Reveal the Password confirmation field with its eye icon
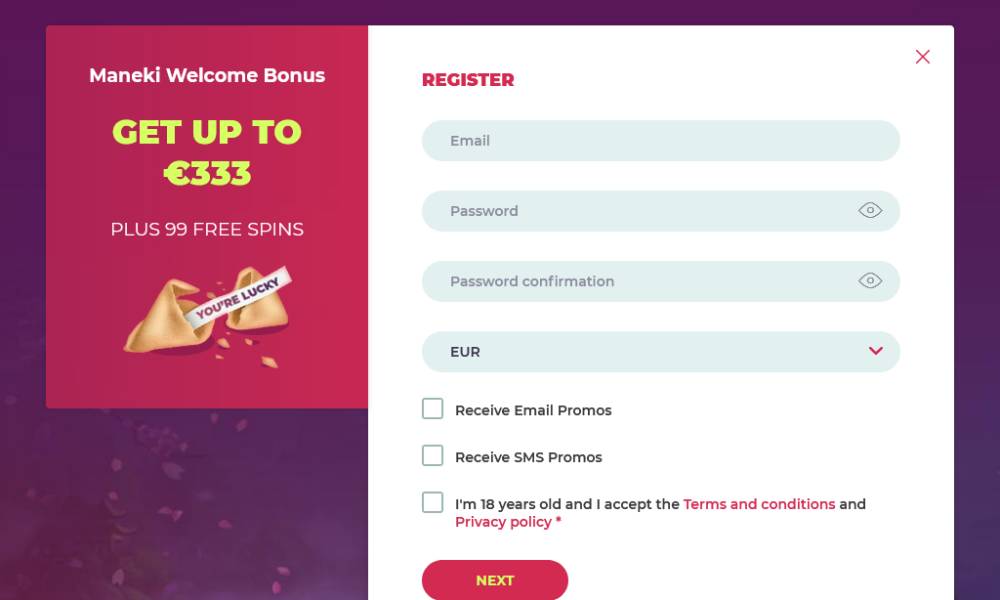This screenshot has height=600, width=1000. tap(870, 281)
